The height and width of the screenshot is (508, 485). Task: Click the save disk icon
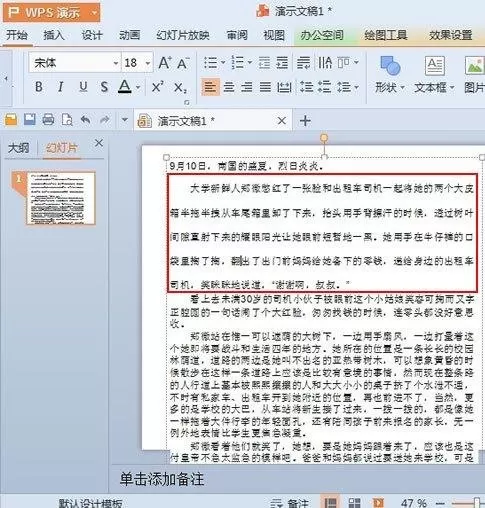(30, 119)
